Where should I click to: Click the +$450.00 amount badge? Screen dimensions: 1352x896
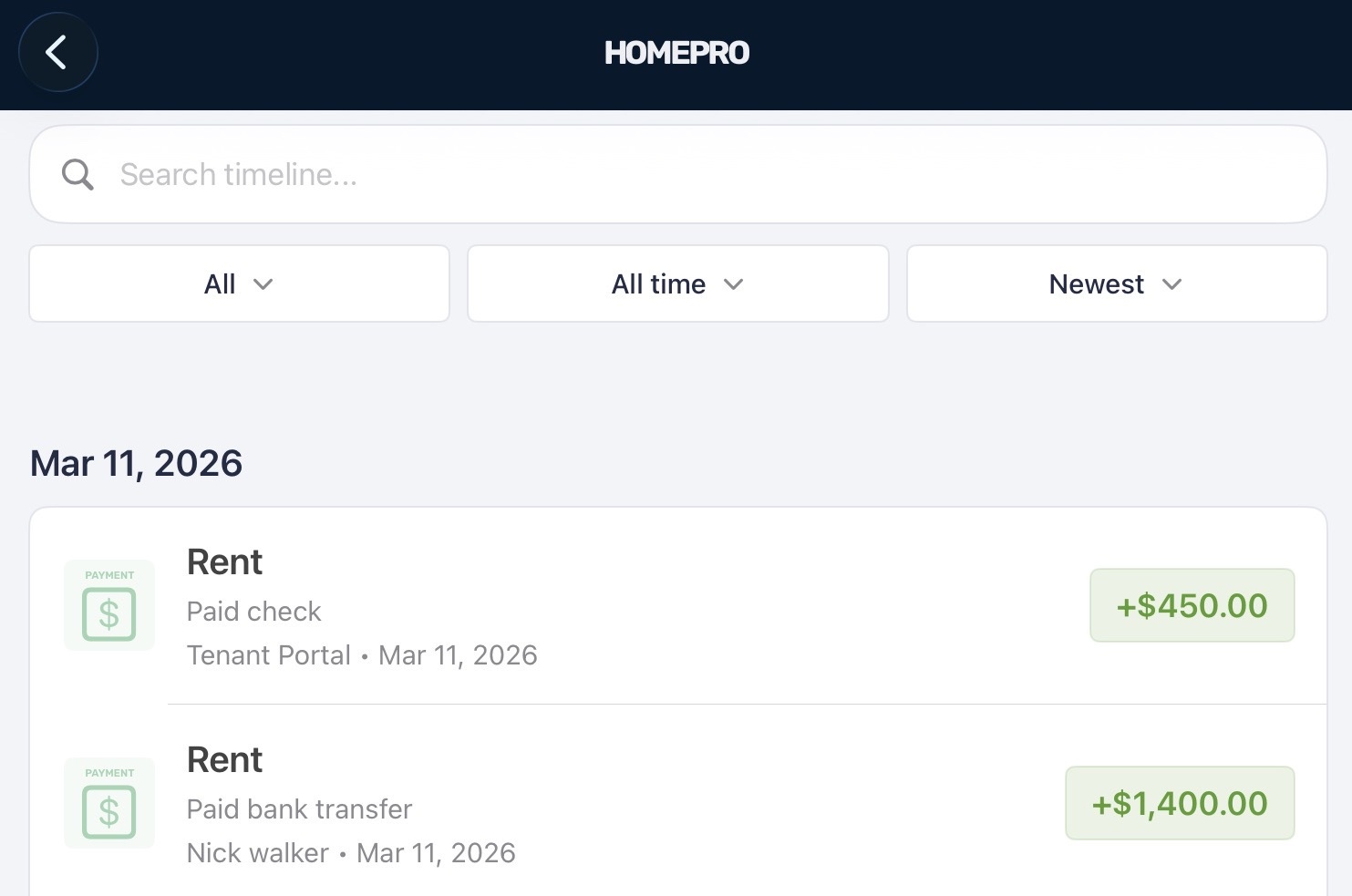pos(1192,605)
